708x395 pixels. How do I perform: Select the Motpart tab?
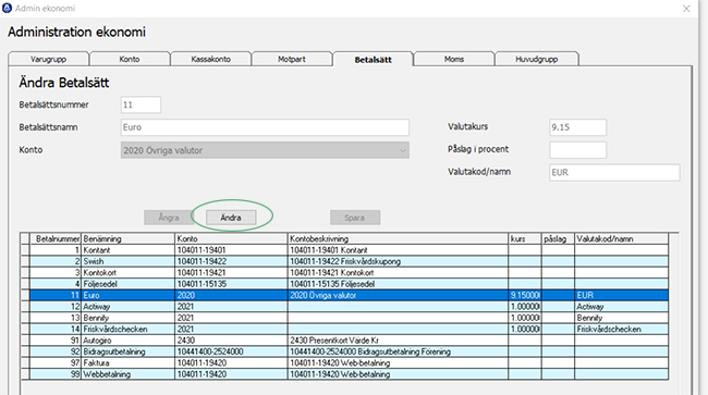pos(292,59)
